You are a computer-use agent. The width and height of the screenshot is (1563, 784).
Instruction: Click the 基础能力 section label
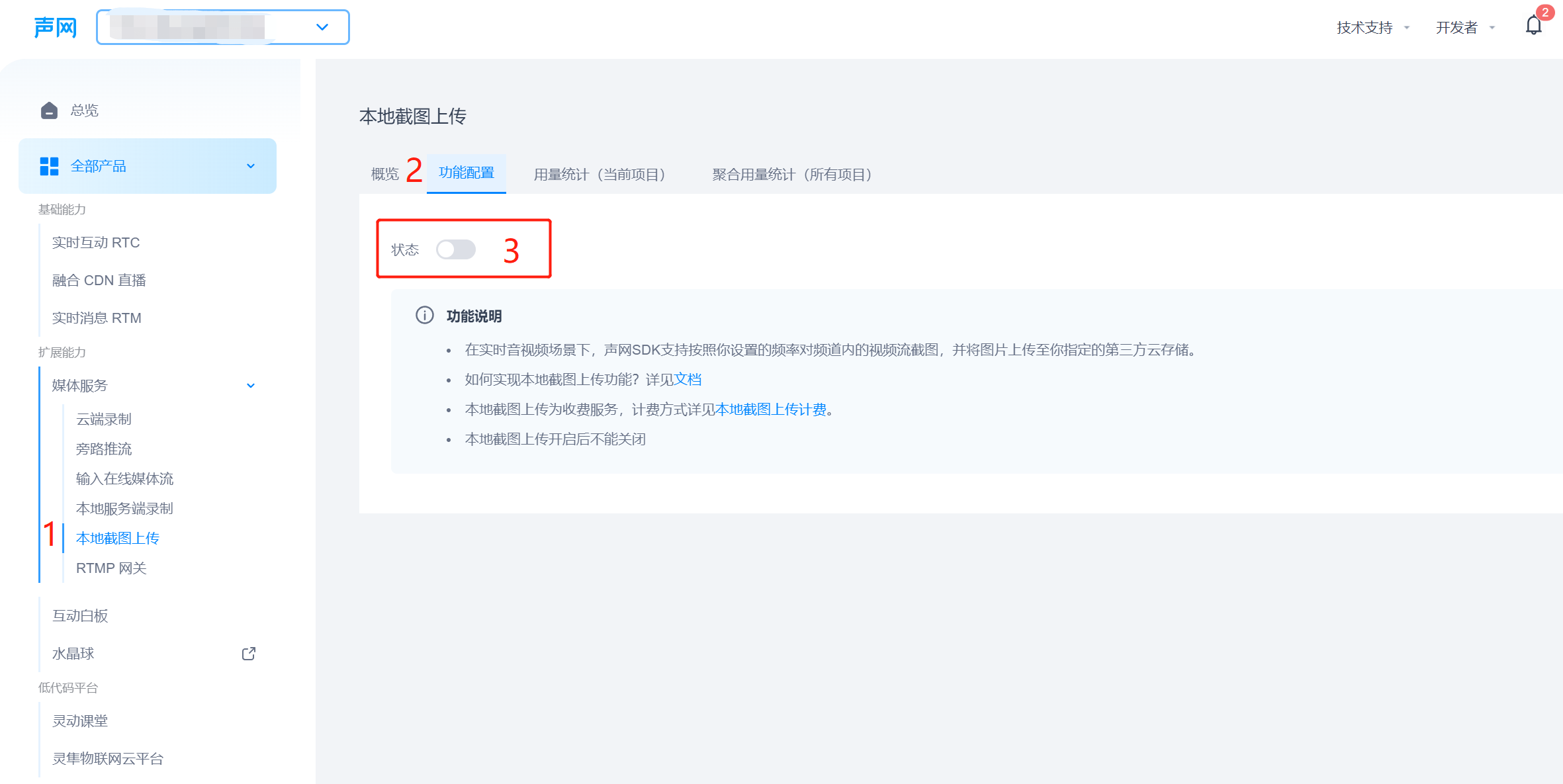(x=62, y=210)
